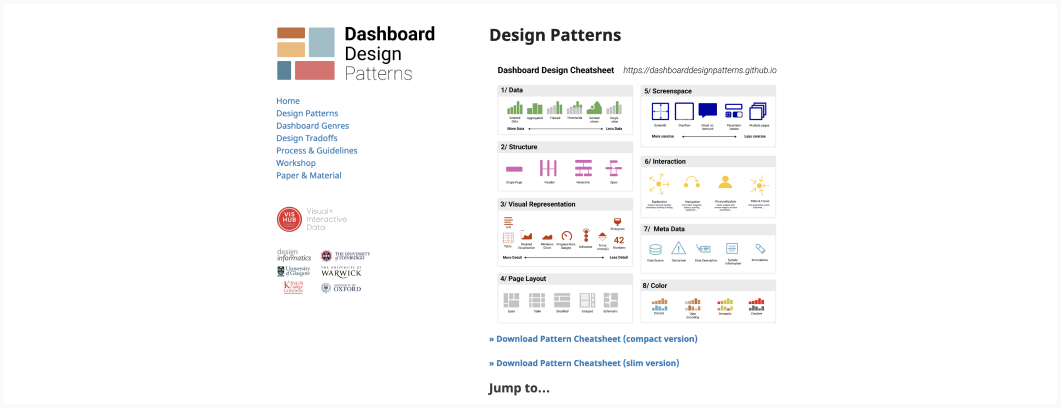Click the Dashboard Design Cheatsheet image
The height and width of the screenshot is (408, 1061).
(x=637, y=195)
